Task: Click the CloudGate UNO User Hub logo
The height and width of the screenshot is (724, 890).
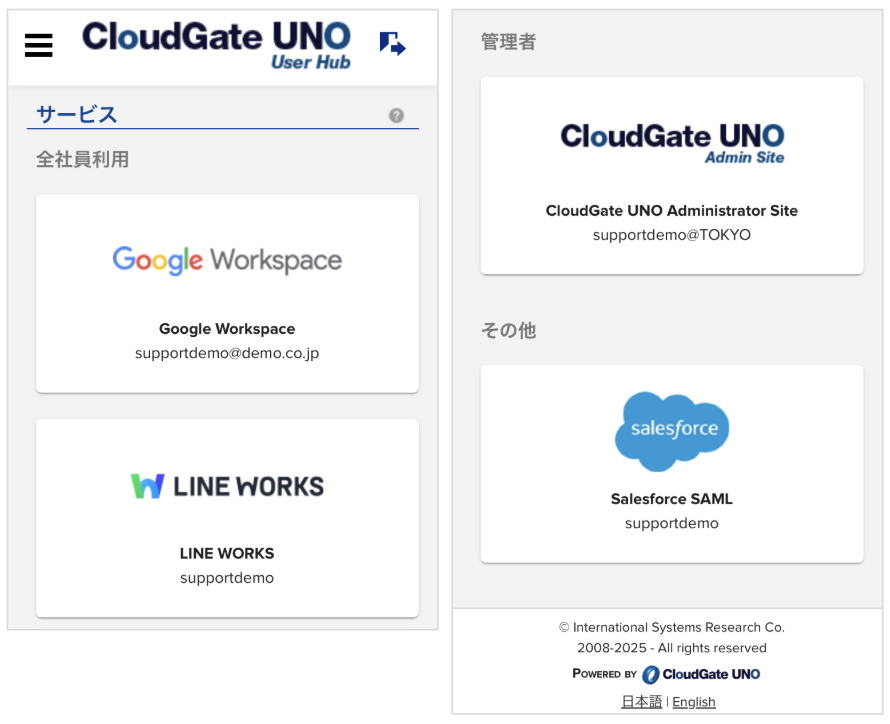Action: pyautogui.click(x=216, y=45)
